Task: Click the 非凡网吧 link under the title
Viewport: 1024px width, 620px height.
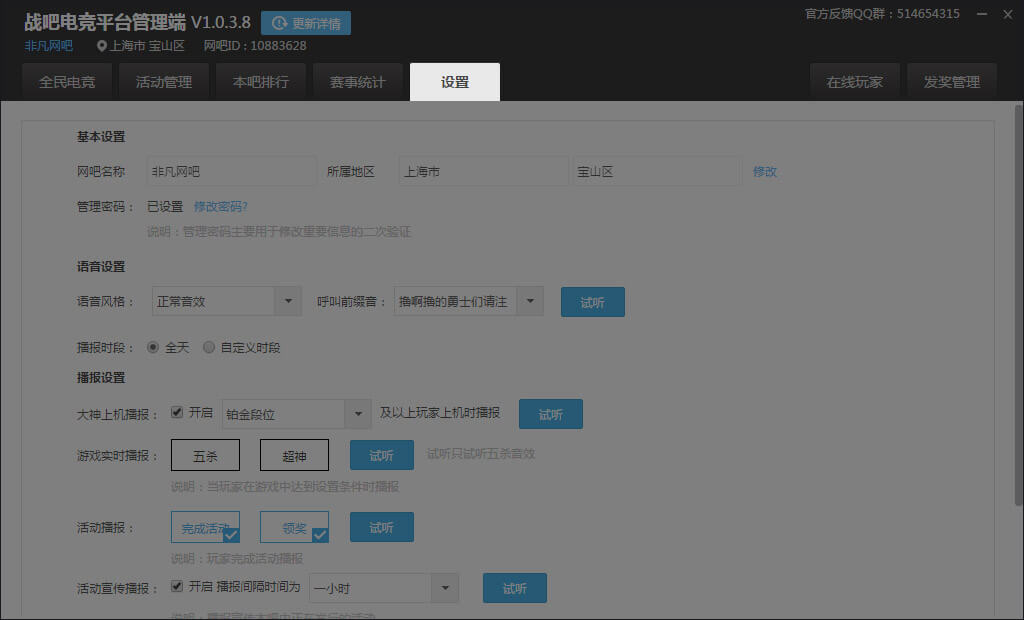Action: (x=48, y=46)
